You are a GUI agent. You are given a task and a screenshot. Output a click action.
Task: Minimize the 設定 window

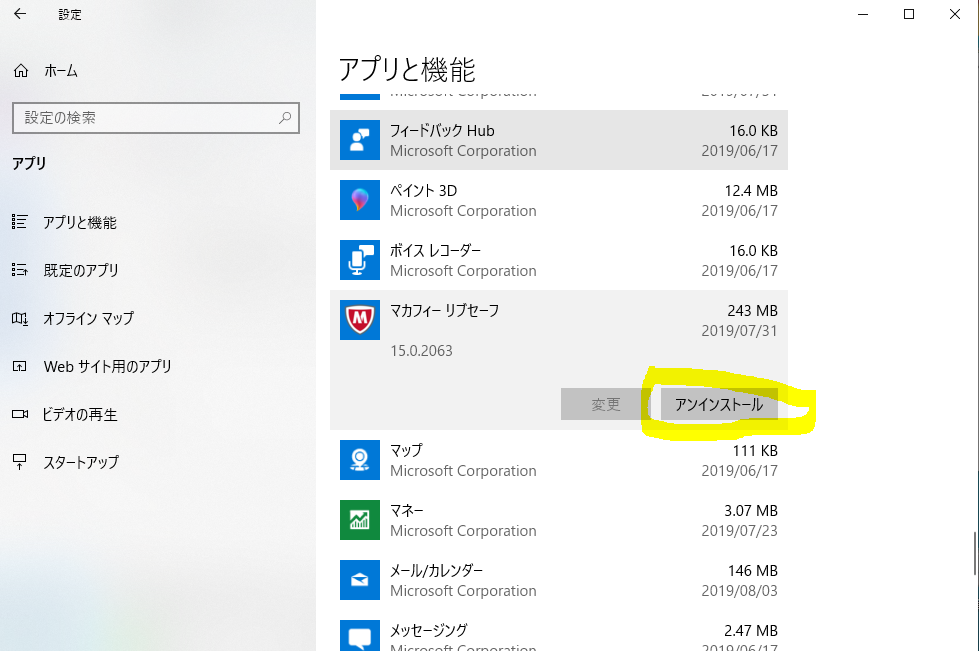coord(863,14)
